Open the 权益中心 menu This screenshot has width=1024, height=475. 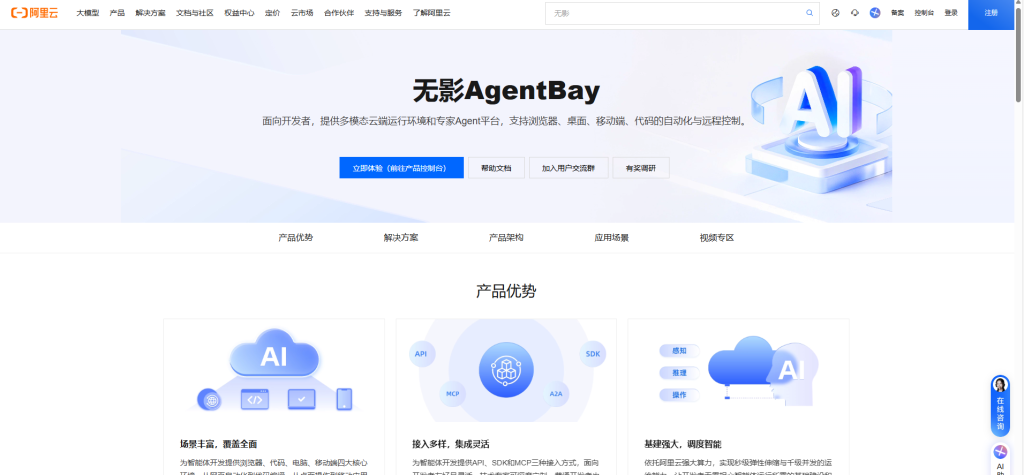(x=239, y=13)
